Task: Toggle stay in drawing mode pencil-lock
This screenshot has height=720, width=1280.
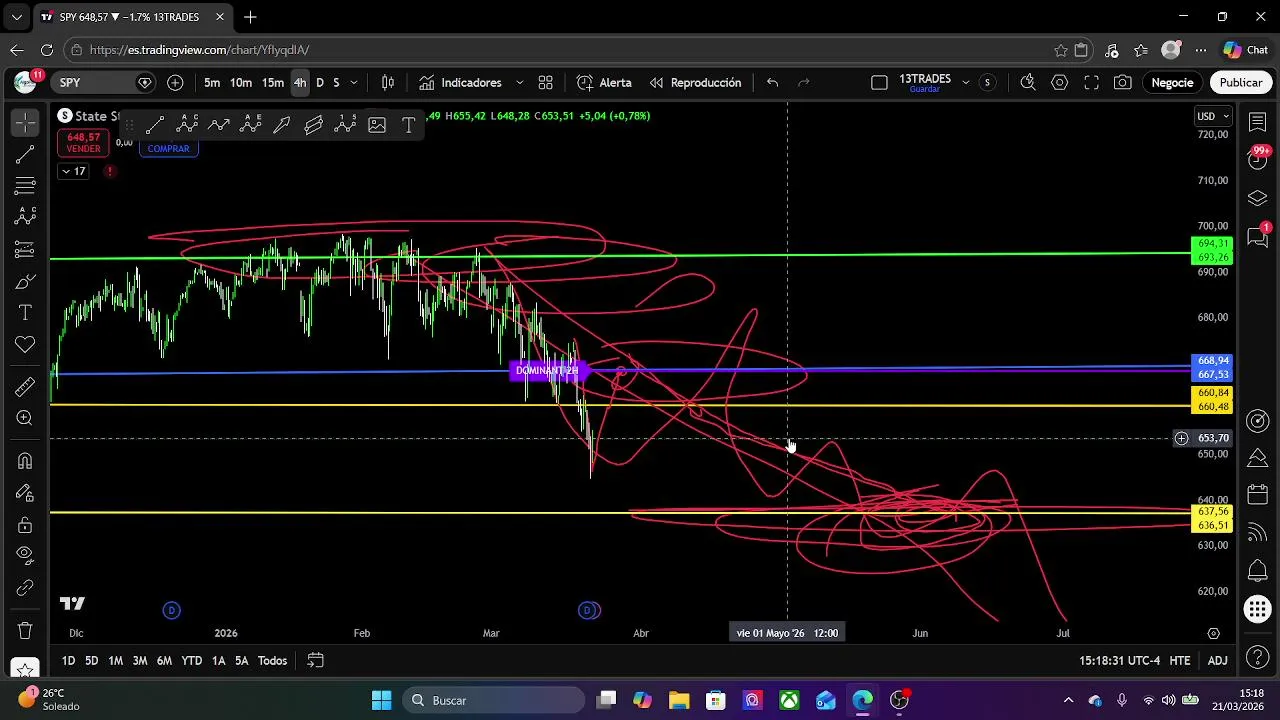Action: (25, 493)
